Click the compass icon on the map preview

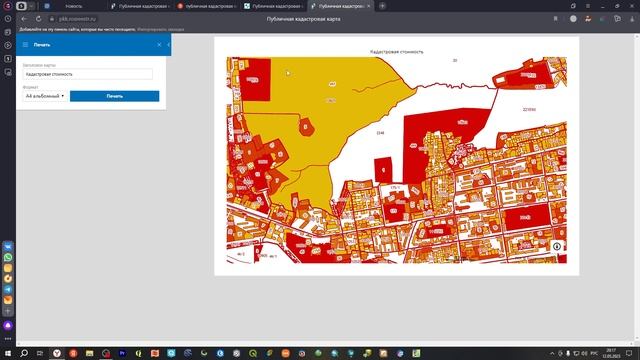pyautogui.click(x=557, y=246)
